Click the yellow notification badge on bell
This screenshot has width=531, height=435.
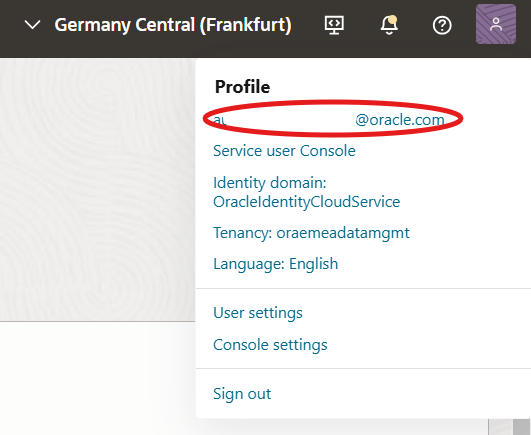pos(392,19)
